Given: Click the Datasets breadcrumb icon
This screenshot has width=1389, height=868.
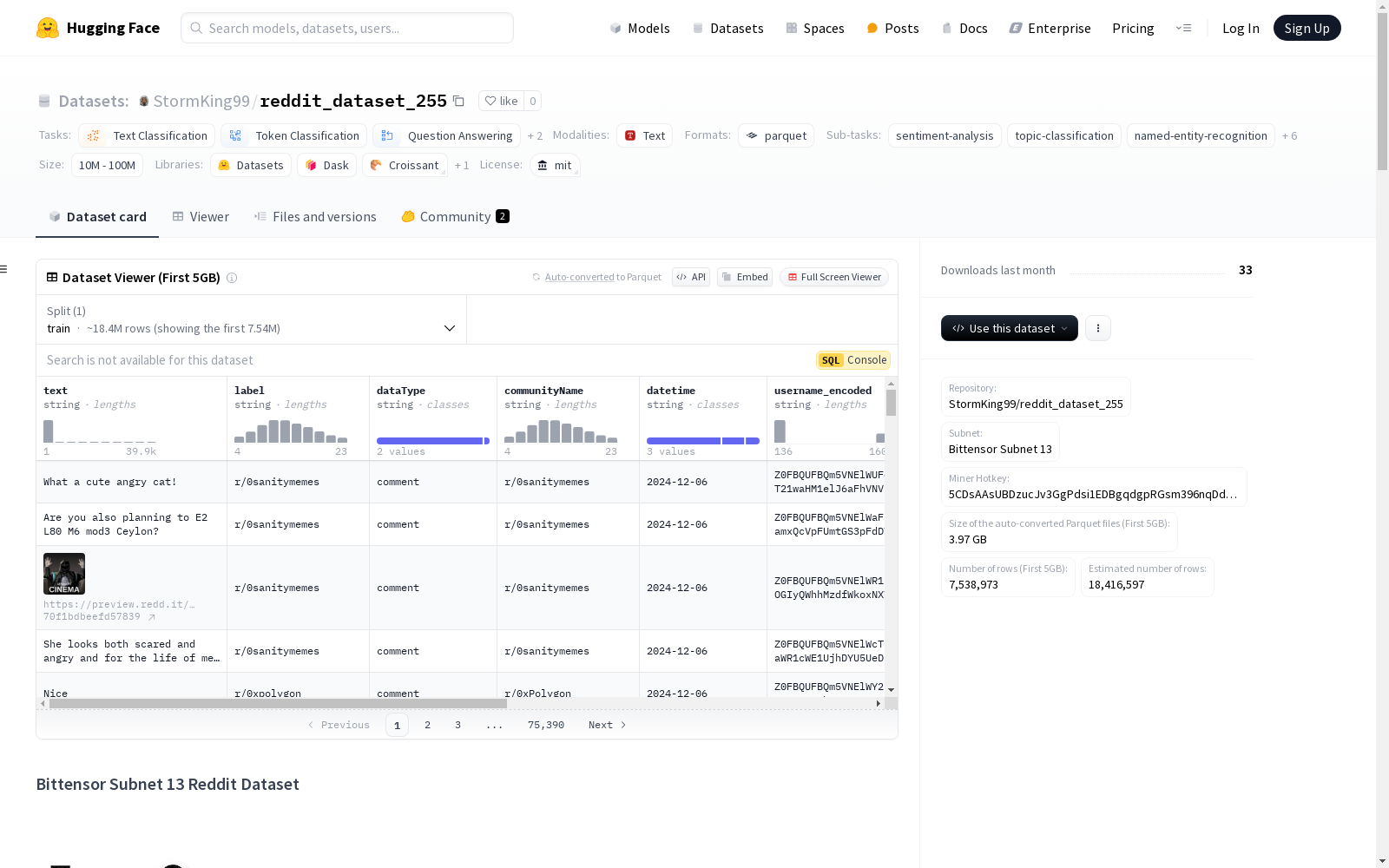Looking at the screenshot, I should (44, 102).
